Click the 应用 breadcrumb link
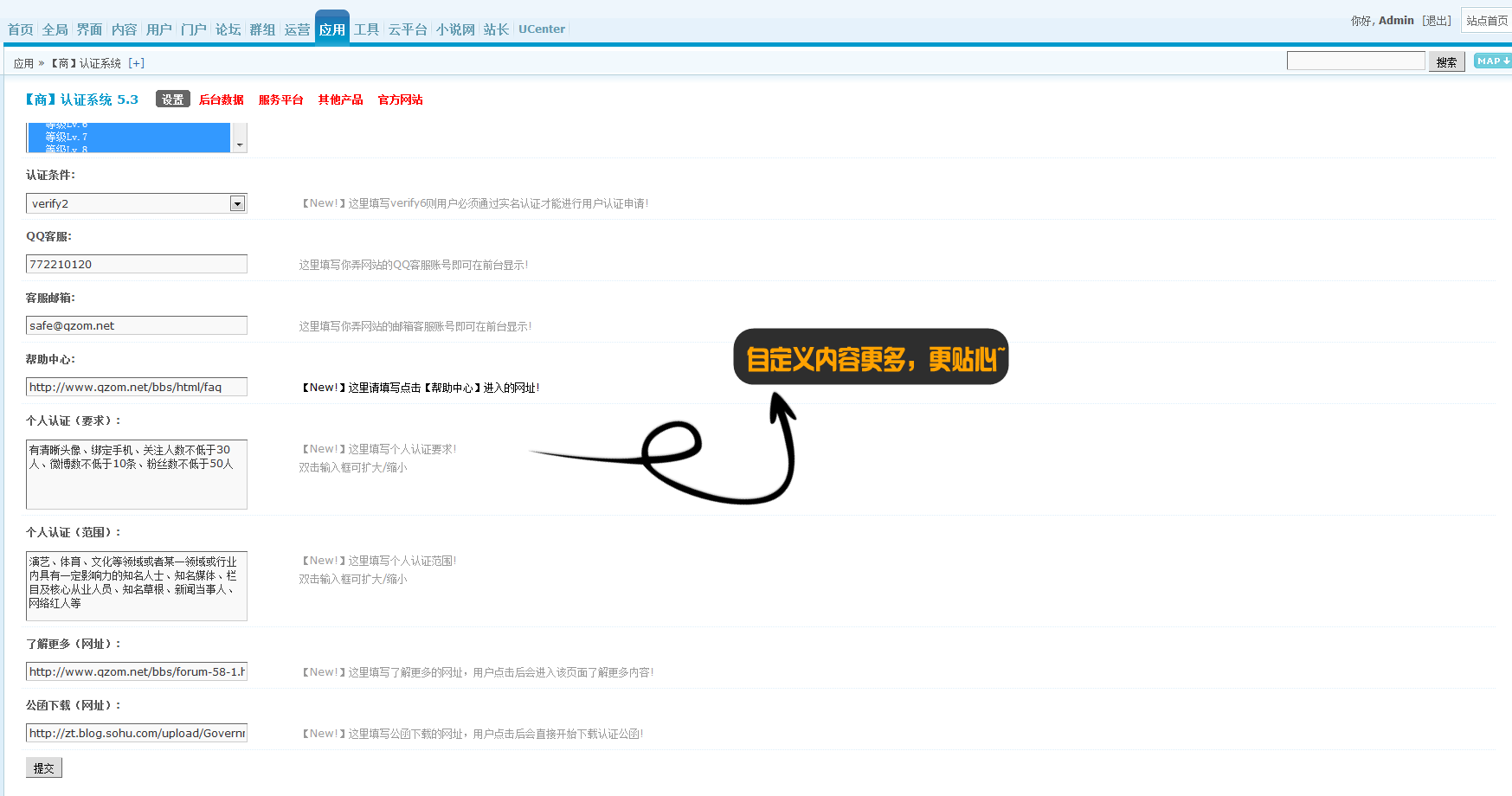This screenshot has width=1512, height=796. click(x=23, y=63)
